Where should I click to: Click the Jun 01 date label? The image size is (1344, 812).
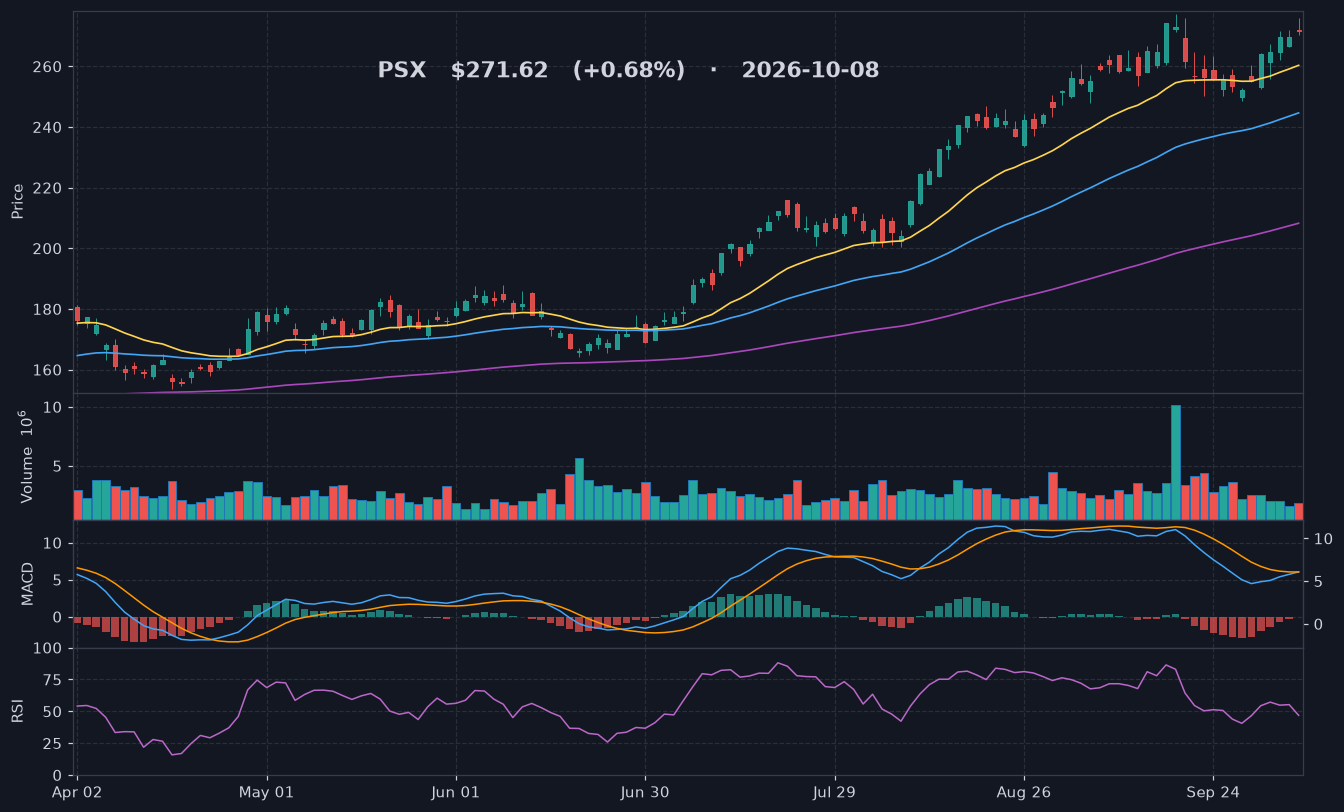[456, 792]
